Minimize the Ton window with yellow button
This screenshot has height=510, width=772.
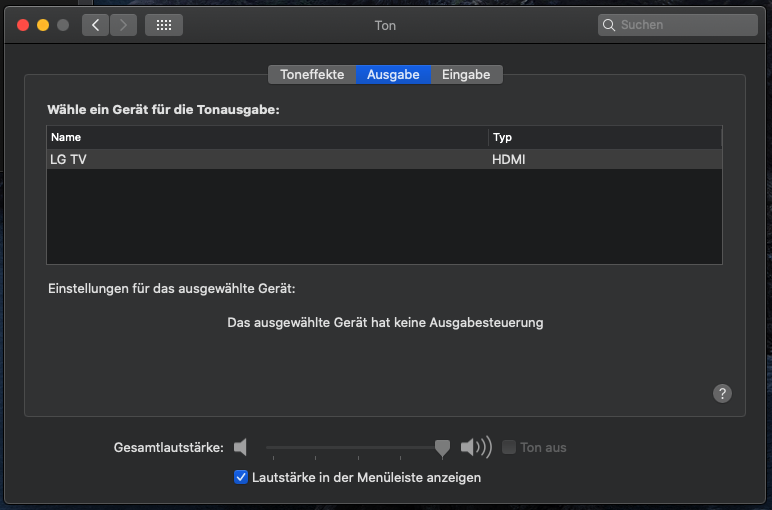[x=43, y=25]
